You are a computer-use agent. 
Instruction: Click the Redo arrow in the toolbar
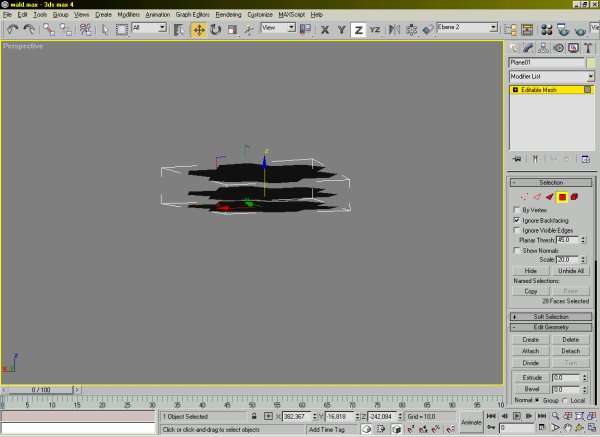pos(29,29)
